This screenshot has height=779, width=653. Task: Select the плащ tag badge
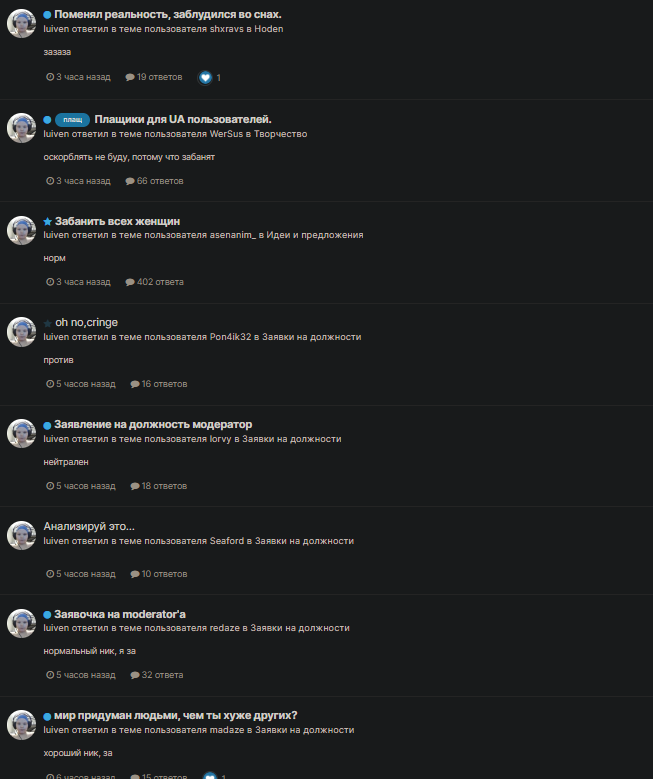73,120
